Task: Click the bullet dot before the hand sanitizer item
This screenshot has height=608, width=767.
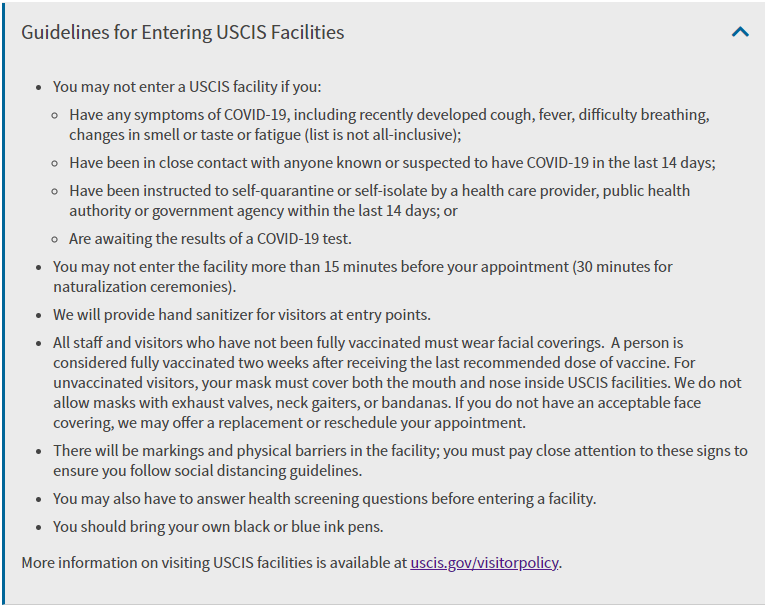Action: 39,315
